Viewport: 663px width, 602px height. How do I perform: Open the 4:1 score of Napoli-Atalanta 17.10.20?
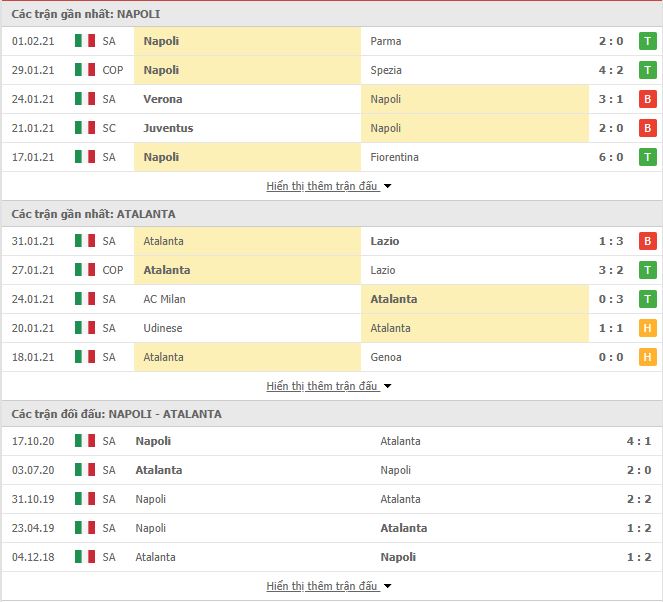point(638,441)
